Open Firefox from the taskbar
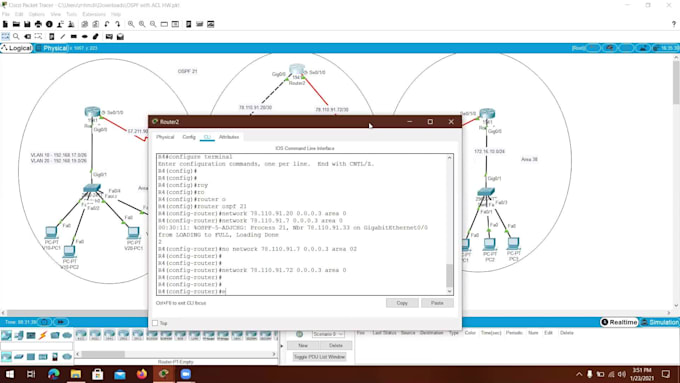Screen dimensions: 680x383 point(142,374)
